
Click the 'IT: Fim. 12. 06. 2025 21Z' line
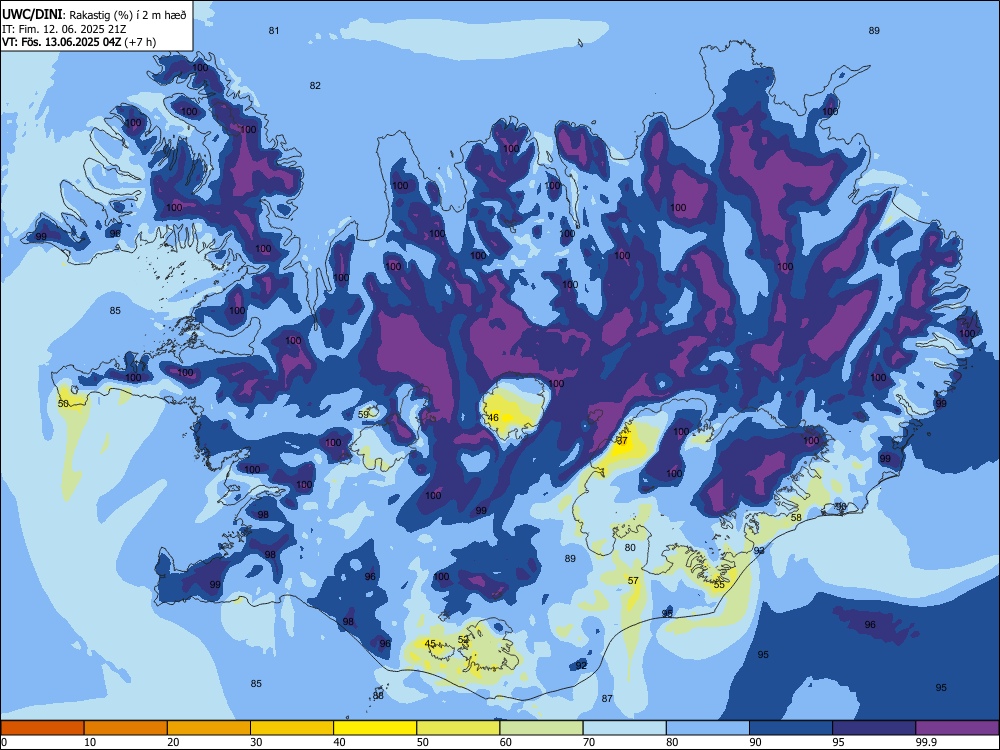point(66,29)
